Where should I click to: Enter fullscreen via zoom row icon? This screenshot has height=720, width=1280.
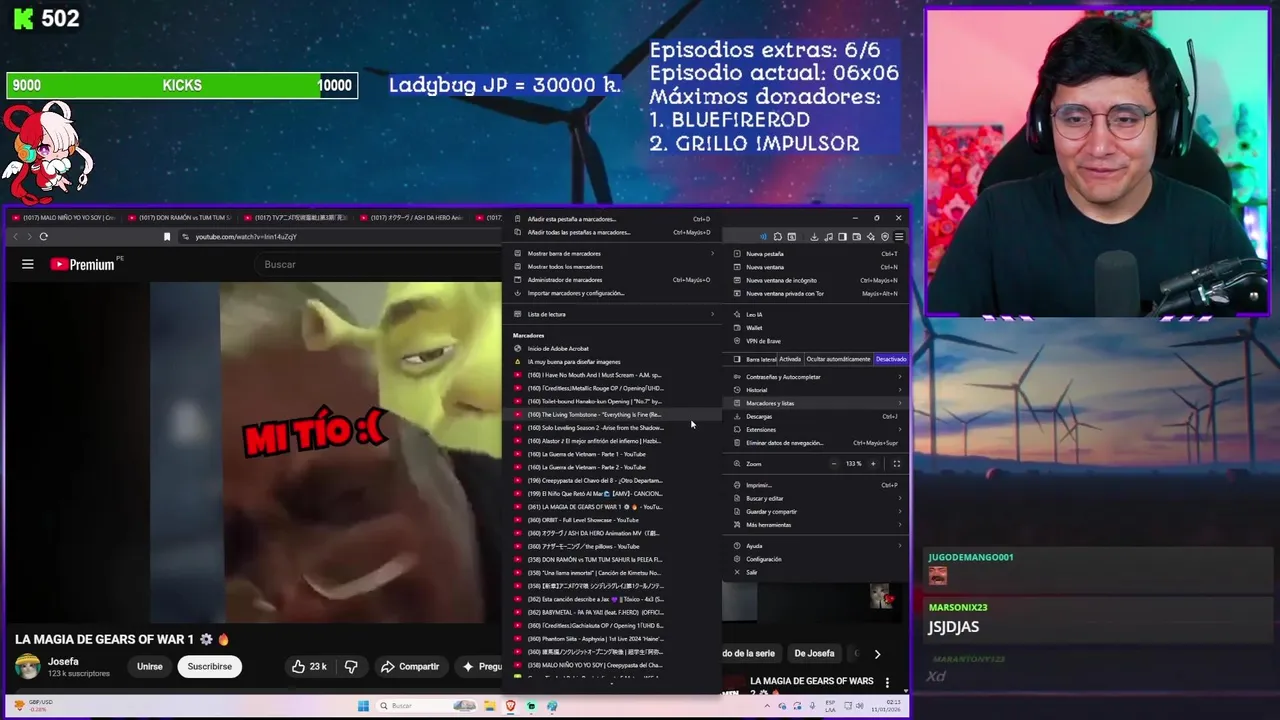[x=896, y=464]
